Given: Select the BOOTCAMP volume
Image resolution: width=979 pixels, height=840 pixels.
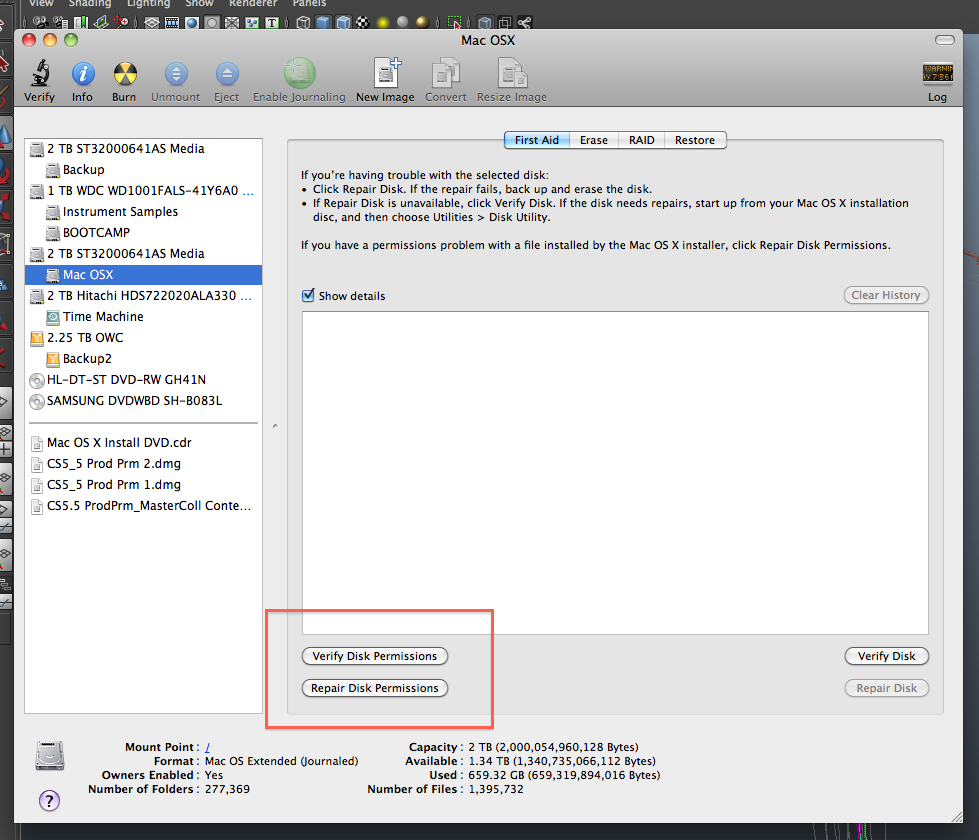Looking at the screenshot, I should [x=144, y=232].
